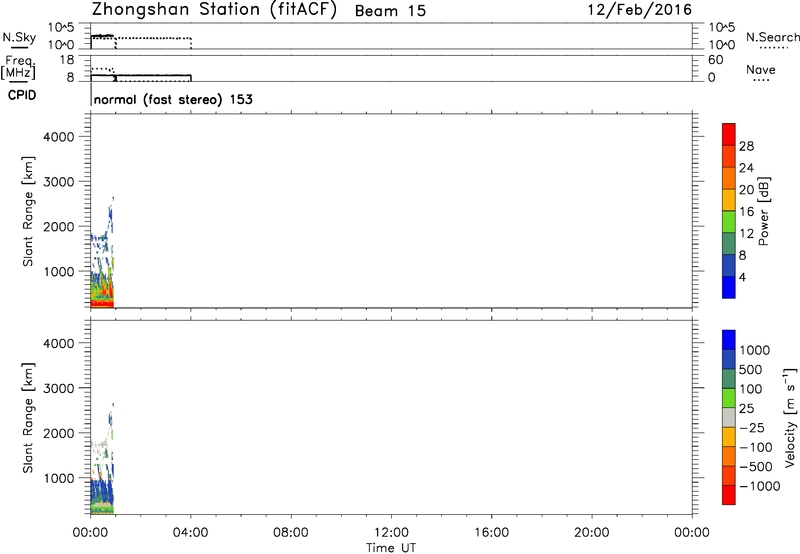Pick Velocity colorbar segment between 100 and 25
The image size is (800, 554).
click(x=729, y=398)
